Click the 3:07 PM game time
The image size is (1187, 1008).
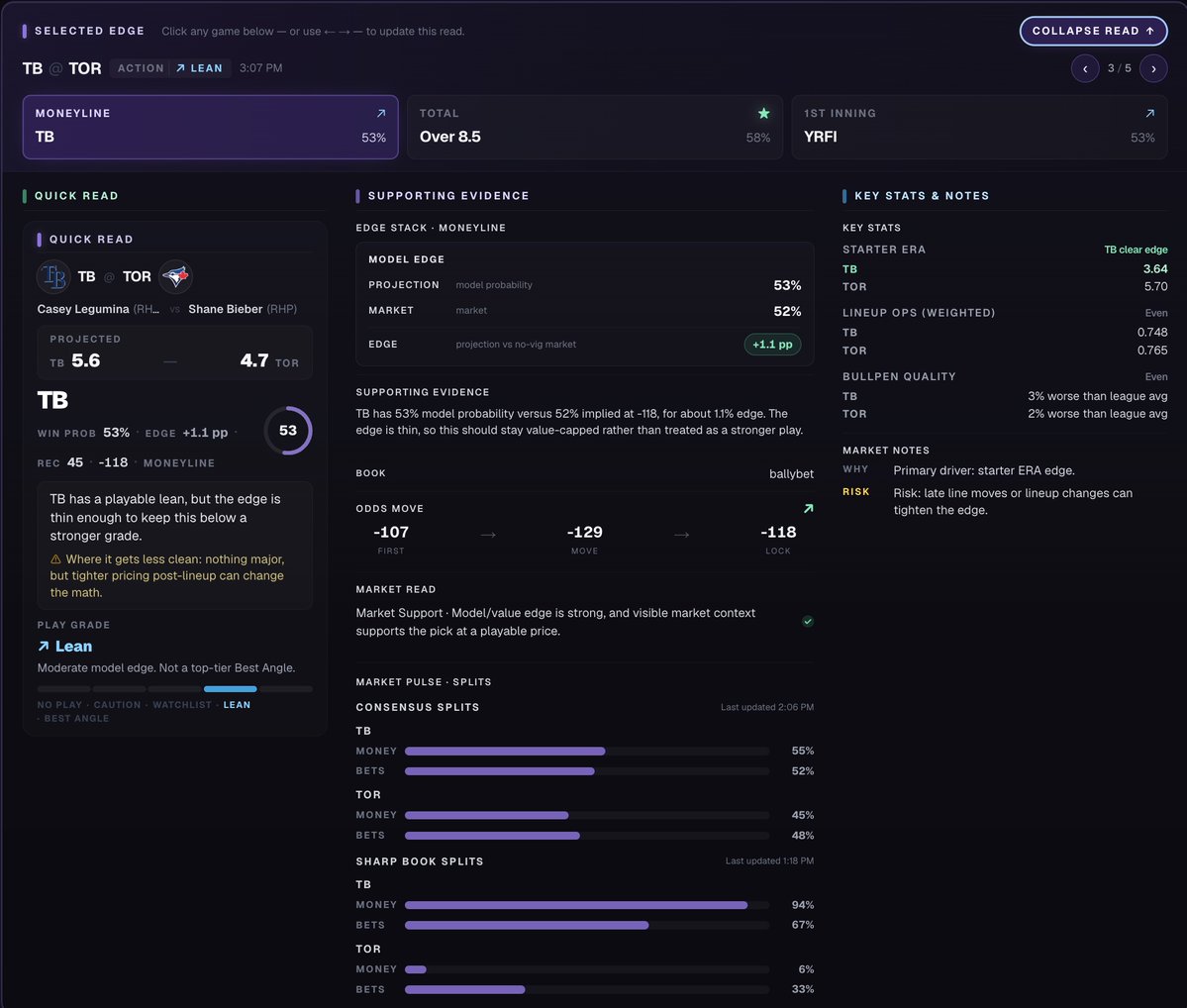pyautogui.click(x=261, y=68)
